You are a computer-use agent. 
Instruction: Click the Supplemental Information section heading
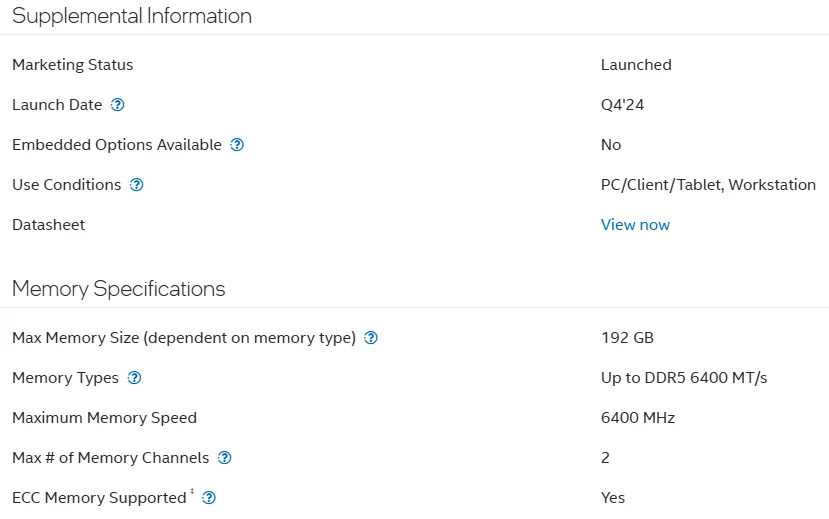[x=132, y=16]
